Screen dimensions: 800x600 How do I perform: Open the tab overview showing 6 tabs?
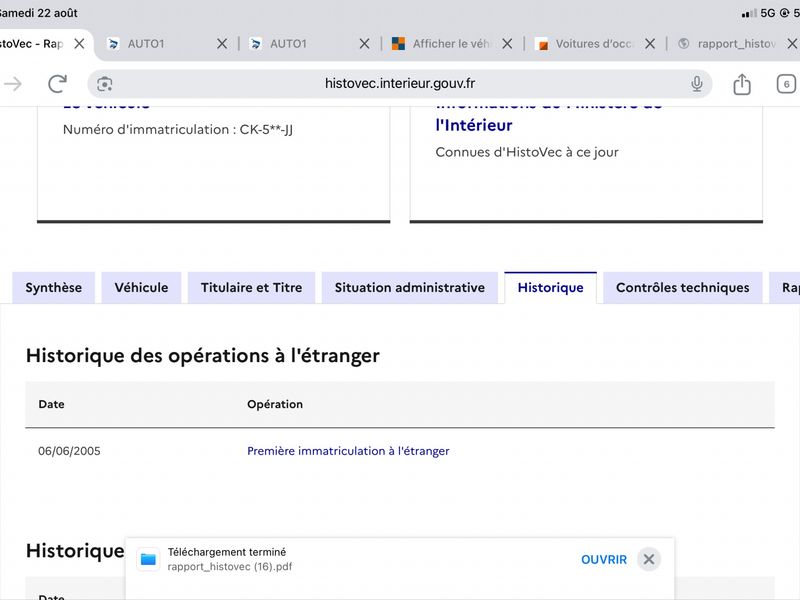coord(786,84)
